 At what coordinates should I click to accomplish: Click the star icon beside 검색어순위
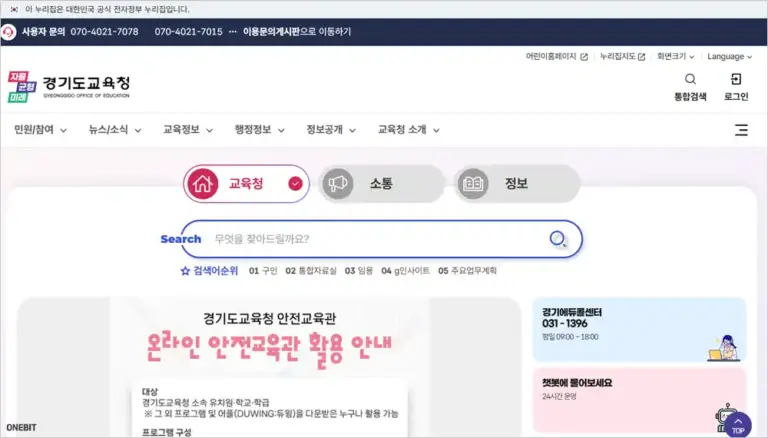(x=185, y=271)
